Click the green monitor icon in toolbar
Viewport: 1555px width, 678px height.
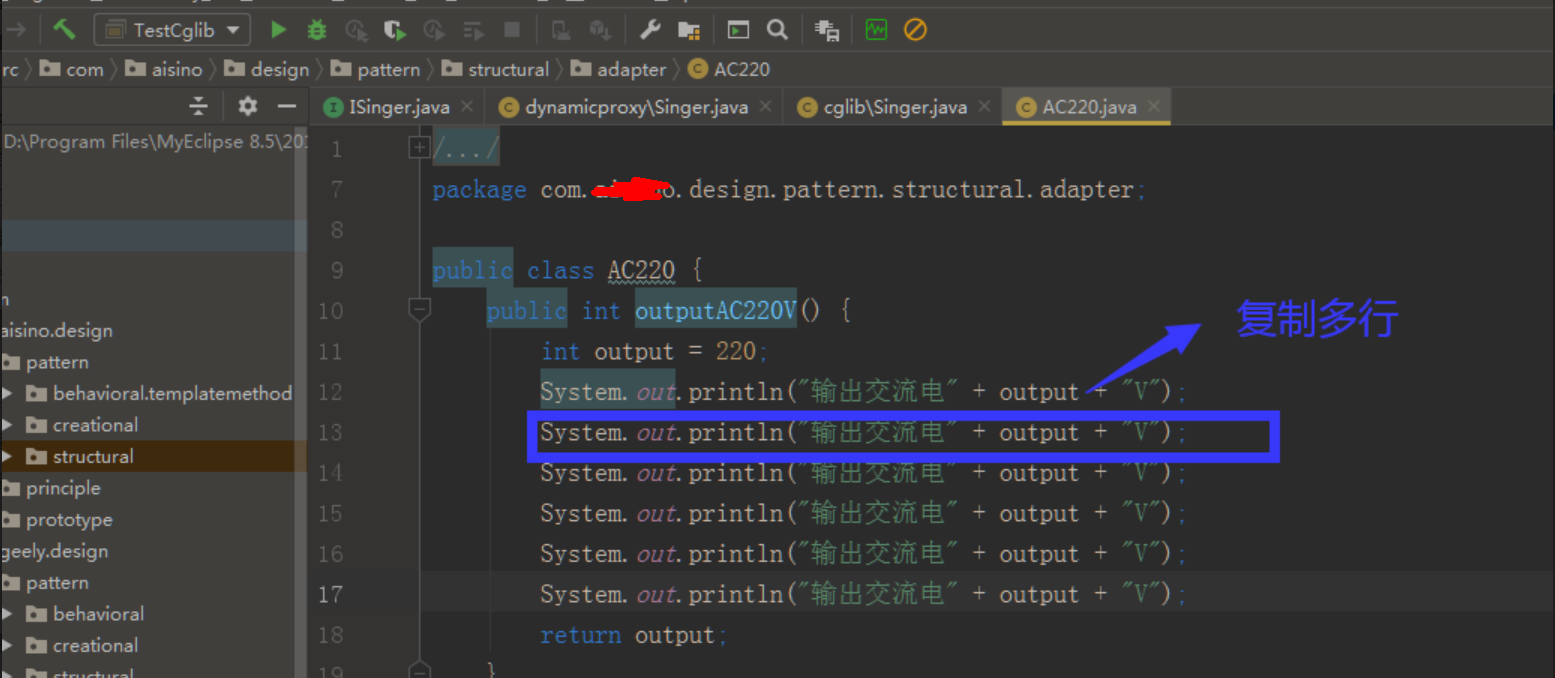point(876,30)
